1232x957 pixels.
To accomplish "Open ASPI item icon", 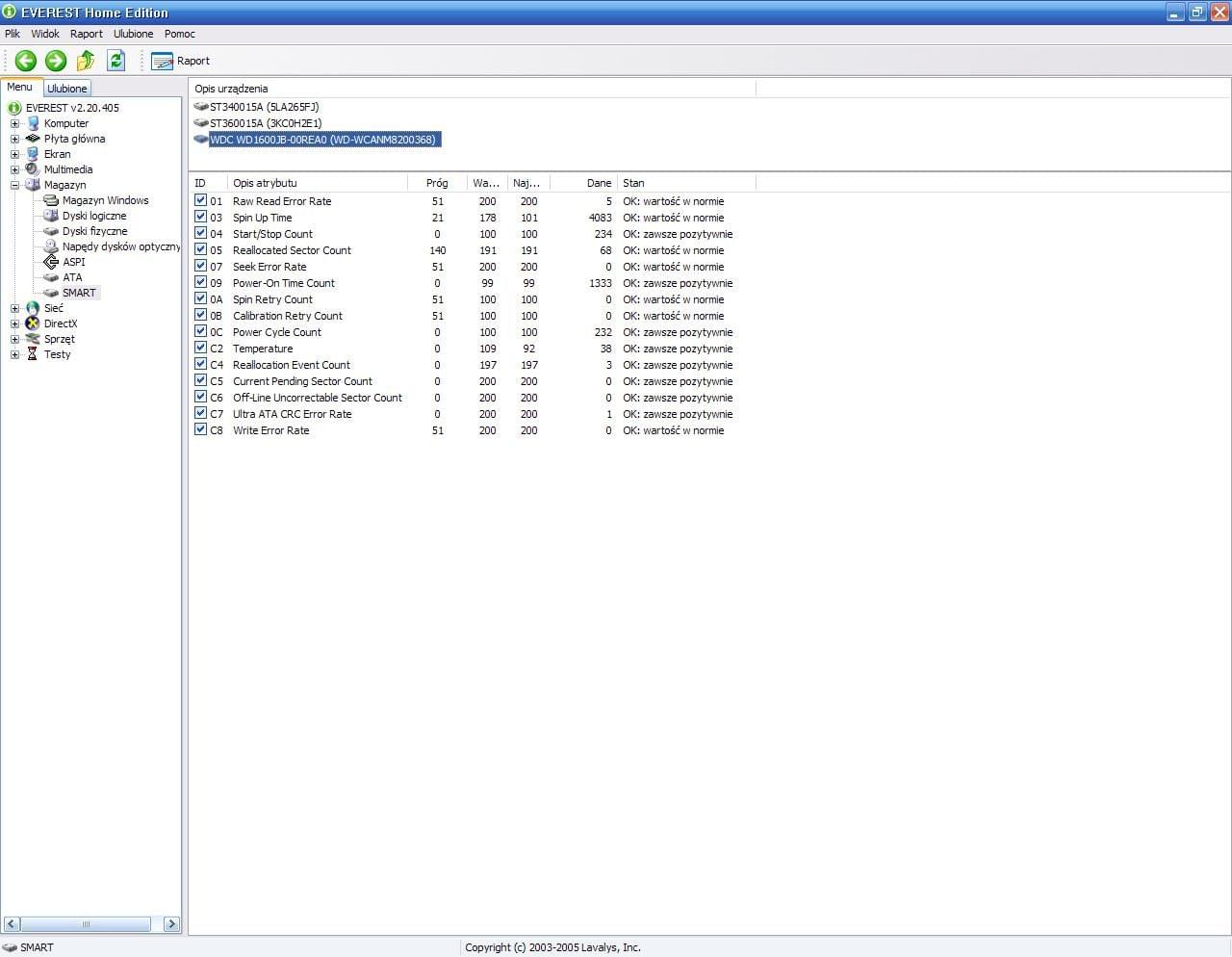I will point(52,262).
